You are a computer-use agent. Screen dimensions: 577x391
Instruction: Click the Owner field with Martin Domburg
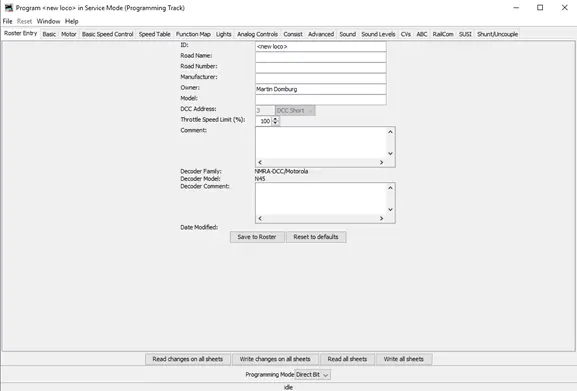pyautogui.click(x=321, y=89)
